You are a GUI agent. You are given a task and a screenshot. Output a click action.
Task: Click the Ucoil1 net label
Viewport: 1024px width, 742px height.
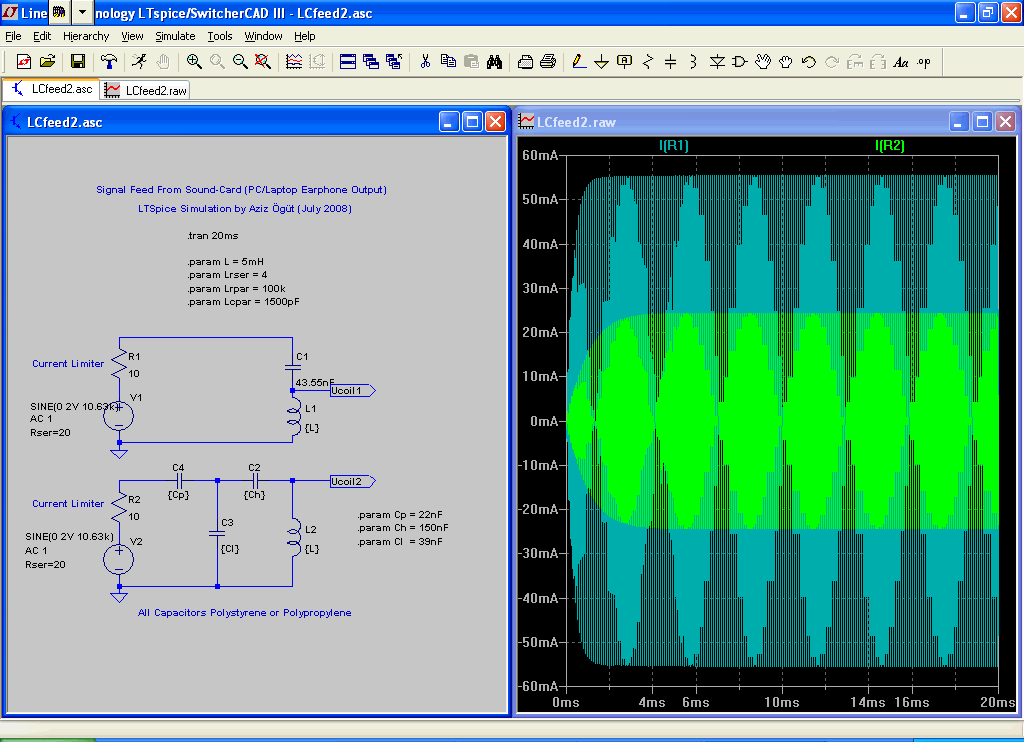point(353,391)
